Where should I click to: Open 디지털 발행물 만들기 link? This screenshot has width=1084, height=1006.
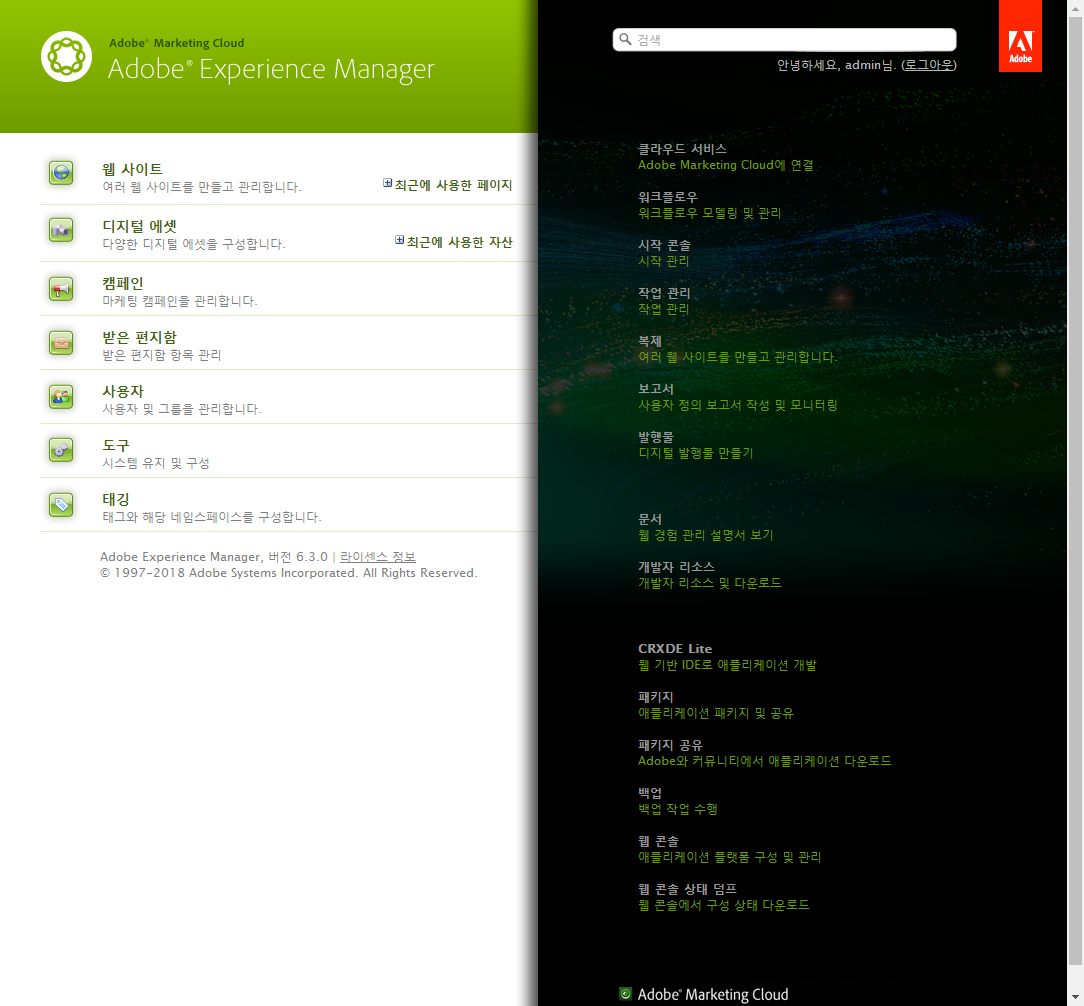coord(695,454)
